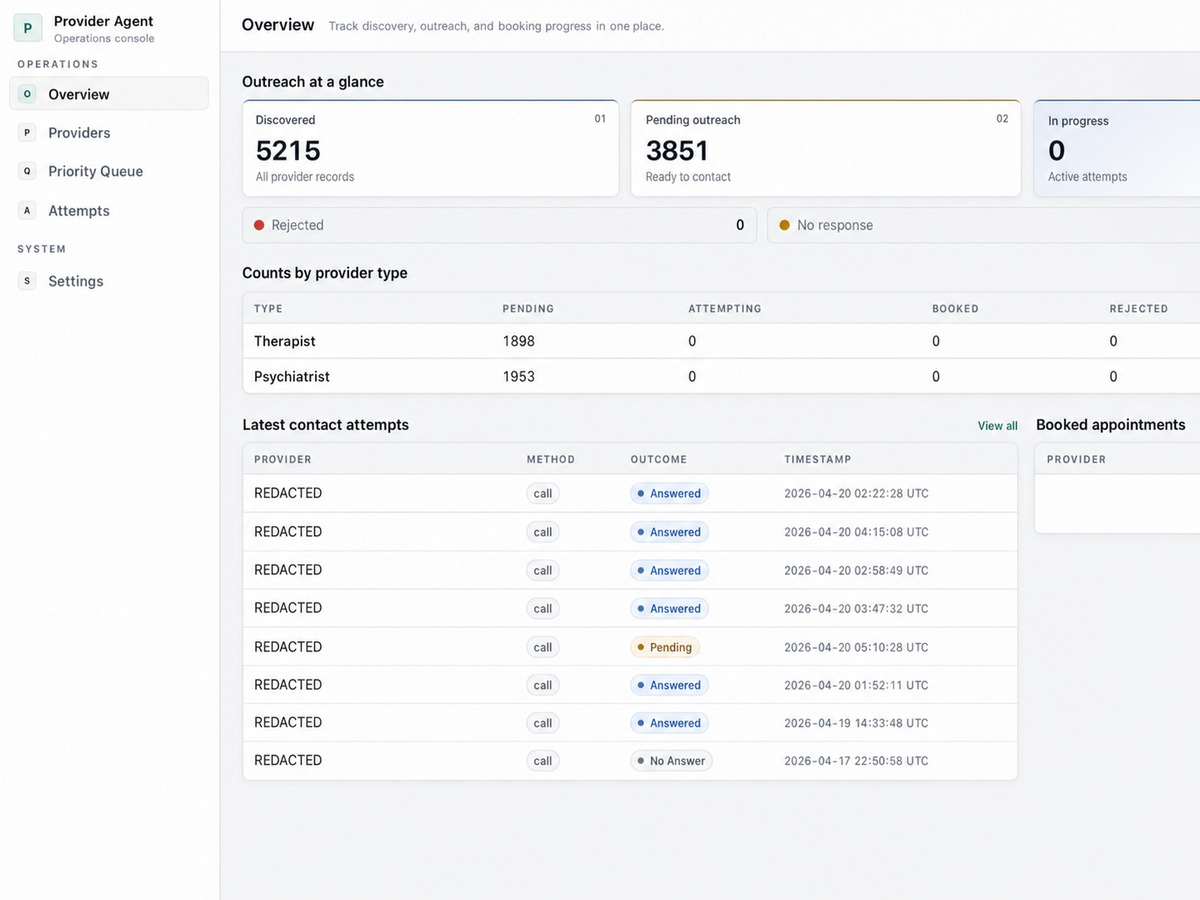1200x900 pixels.
Task: Click the PROVIDER header under Booked appointments
Action: (x=1076, y=460)
